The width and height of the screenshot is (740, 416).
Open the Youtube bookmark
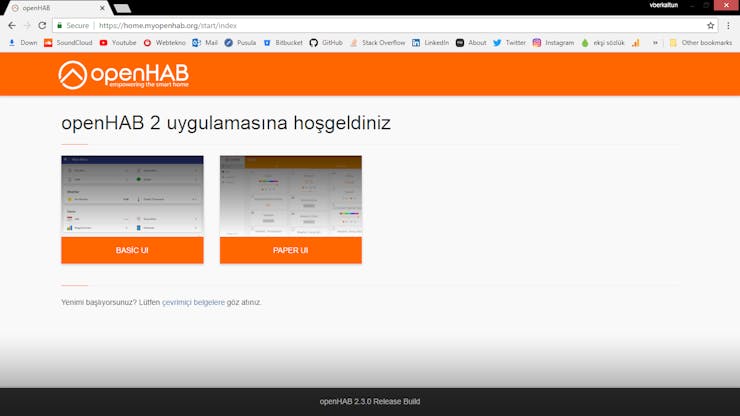(x=118, y=42)
